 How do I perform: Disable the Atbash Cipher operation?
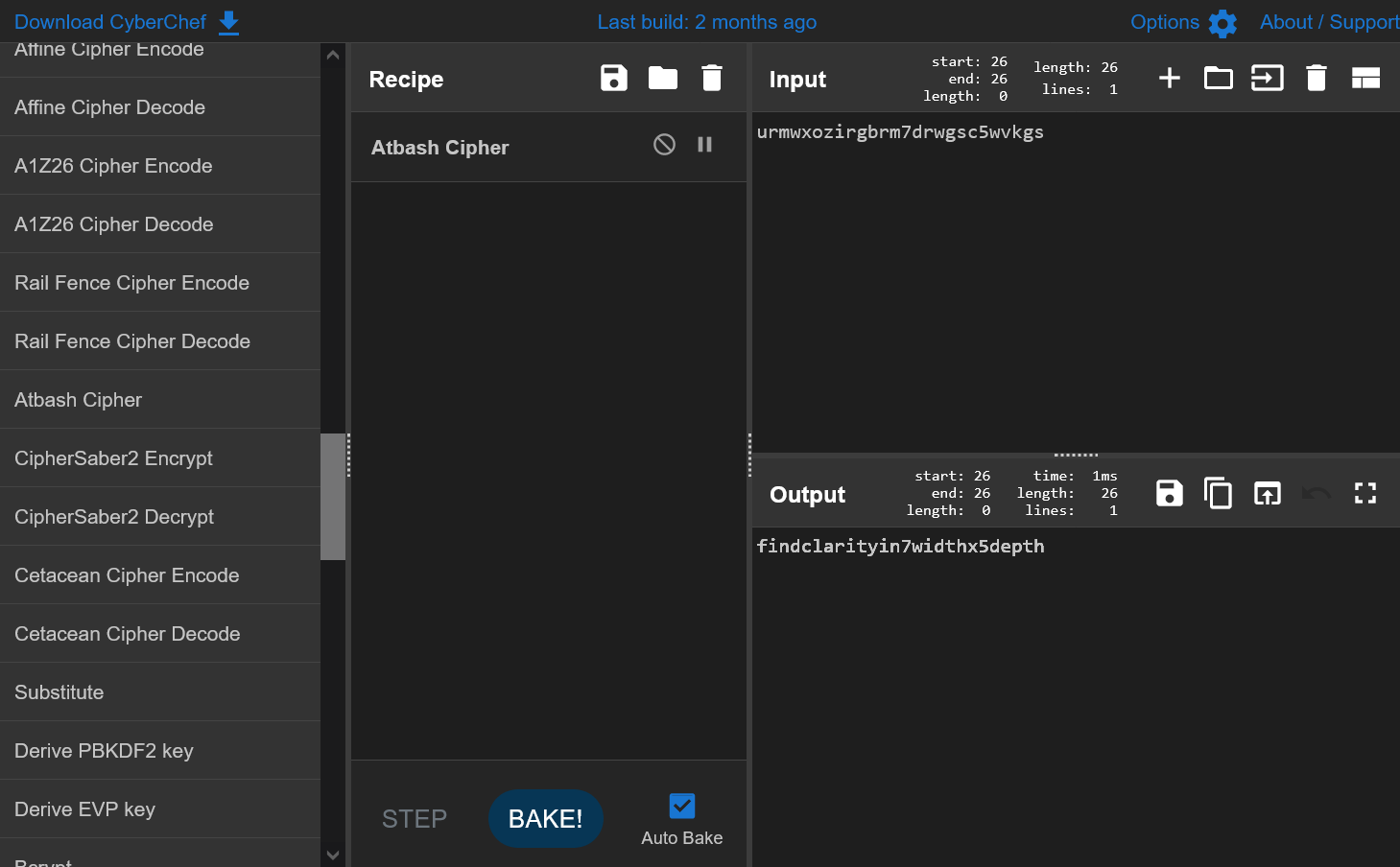point(664,144)
